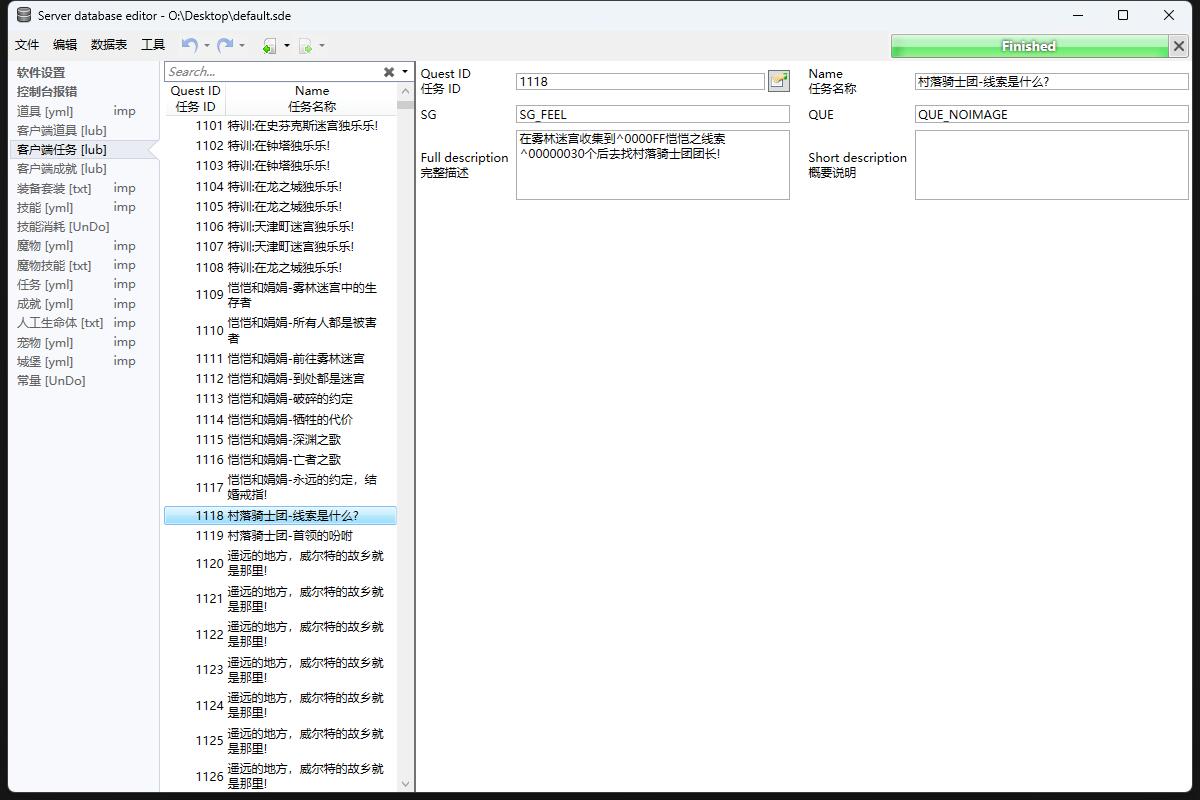Click the navigate backward page icon
The height and width of the screenshot is (800, 1200).
coord(269,46)
